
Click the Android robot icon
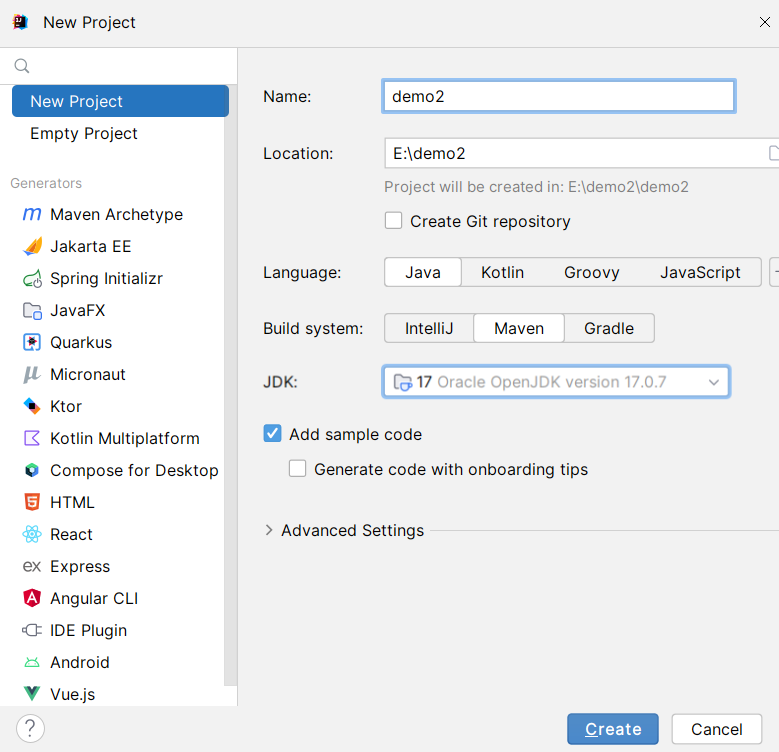pyautogui.click(x=32, y=662)
